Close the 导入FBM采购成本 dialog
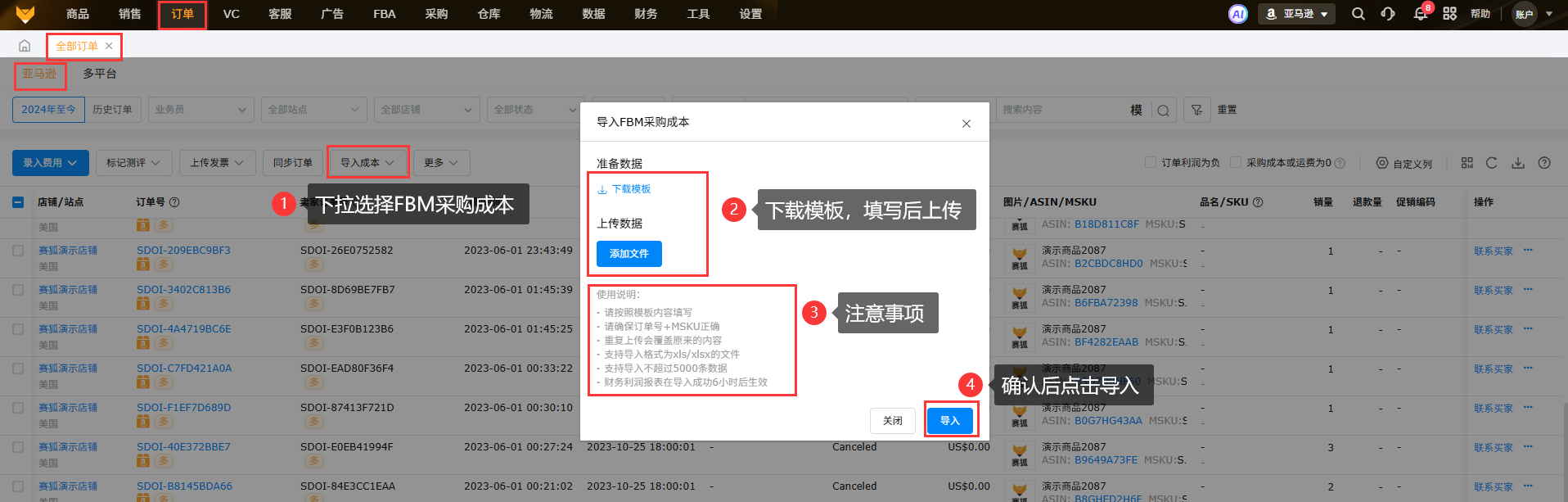 pos(966,124)
